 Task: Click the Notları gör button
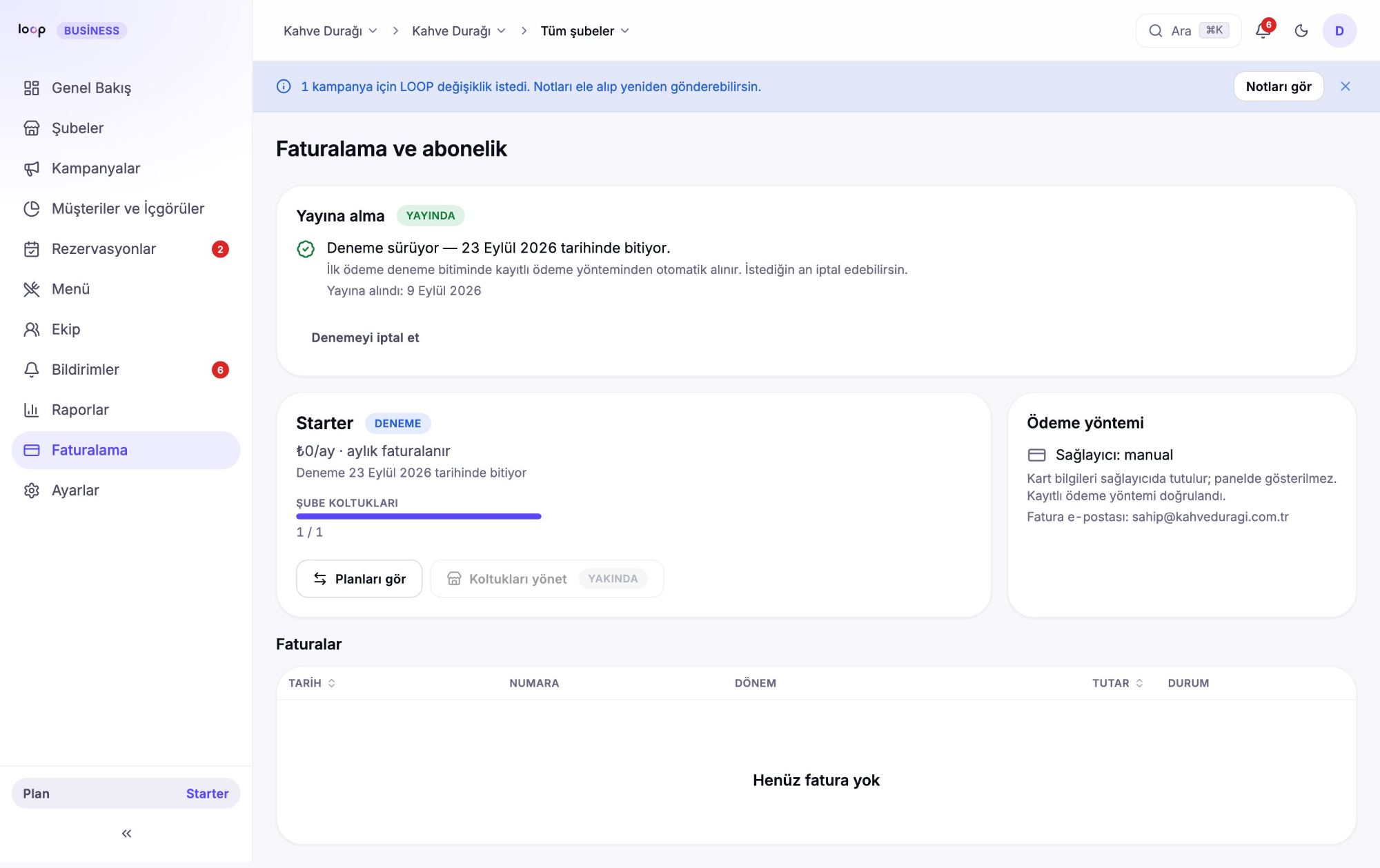(1279, 86)
